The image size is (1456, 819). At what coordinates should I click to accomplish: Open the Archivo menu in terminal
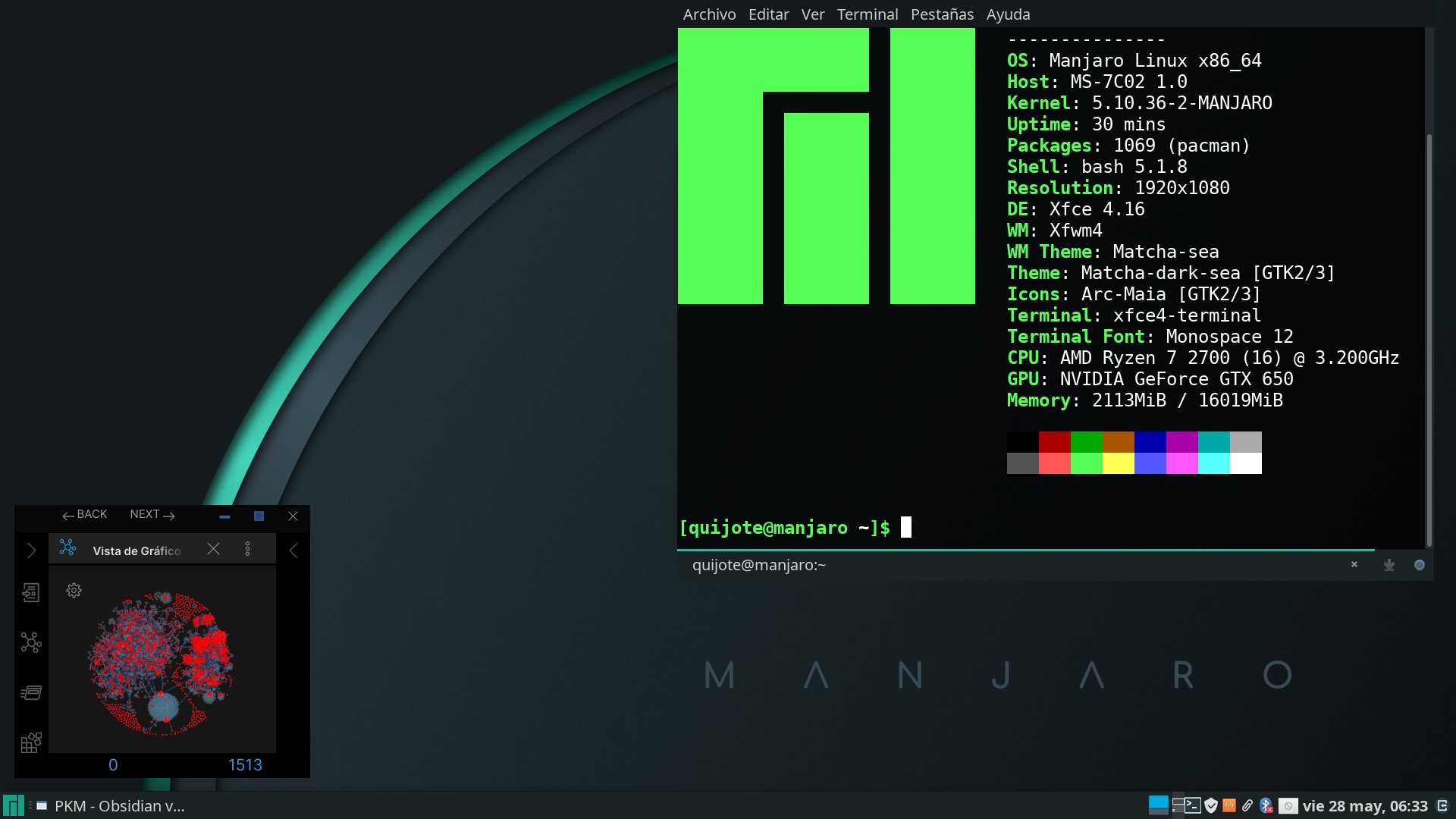(x=709, y=14)
